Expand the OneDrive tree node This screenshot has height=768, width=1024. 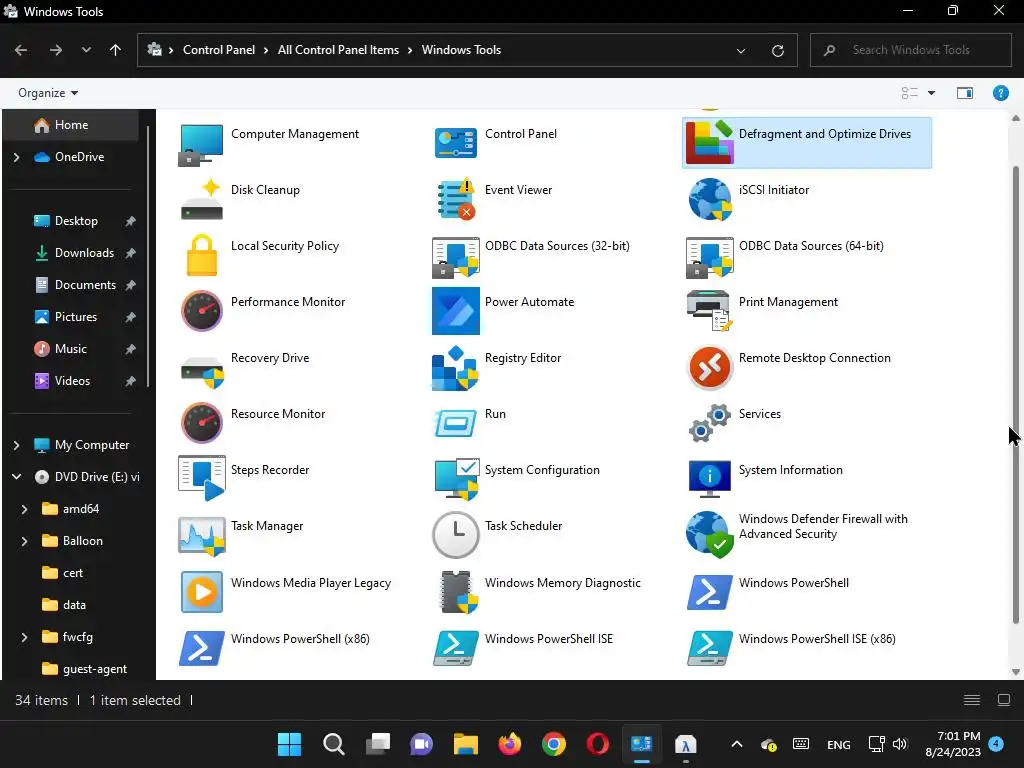tap(16, 157)
